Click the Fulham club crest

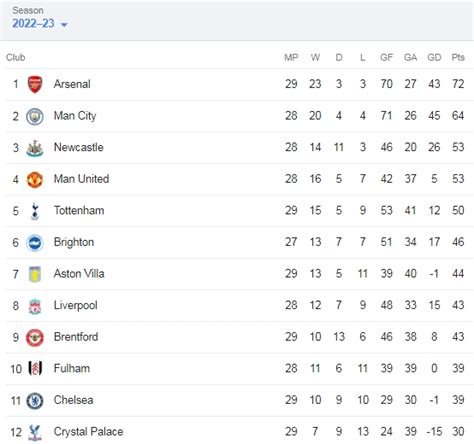tap(35, 369)
